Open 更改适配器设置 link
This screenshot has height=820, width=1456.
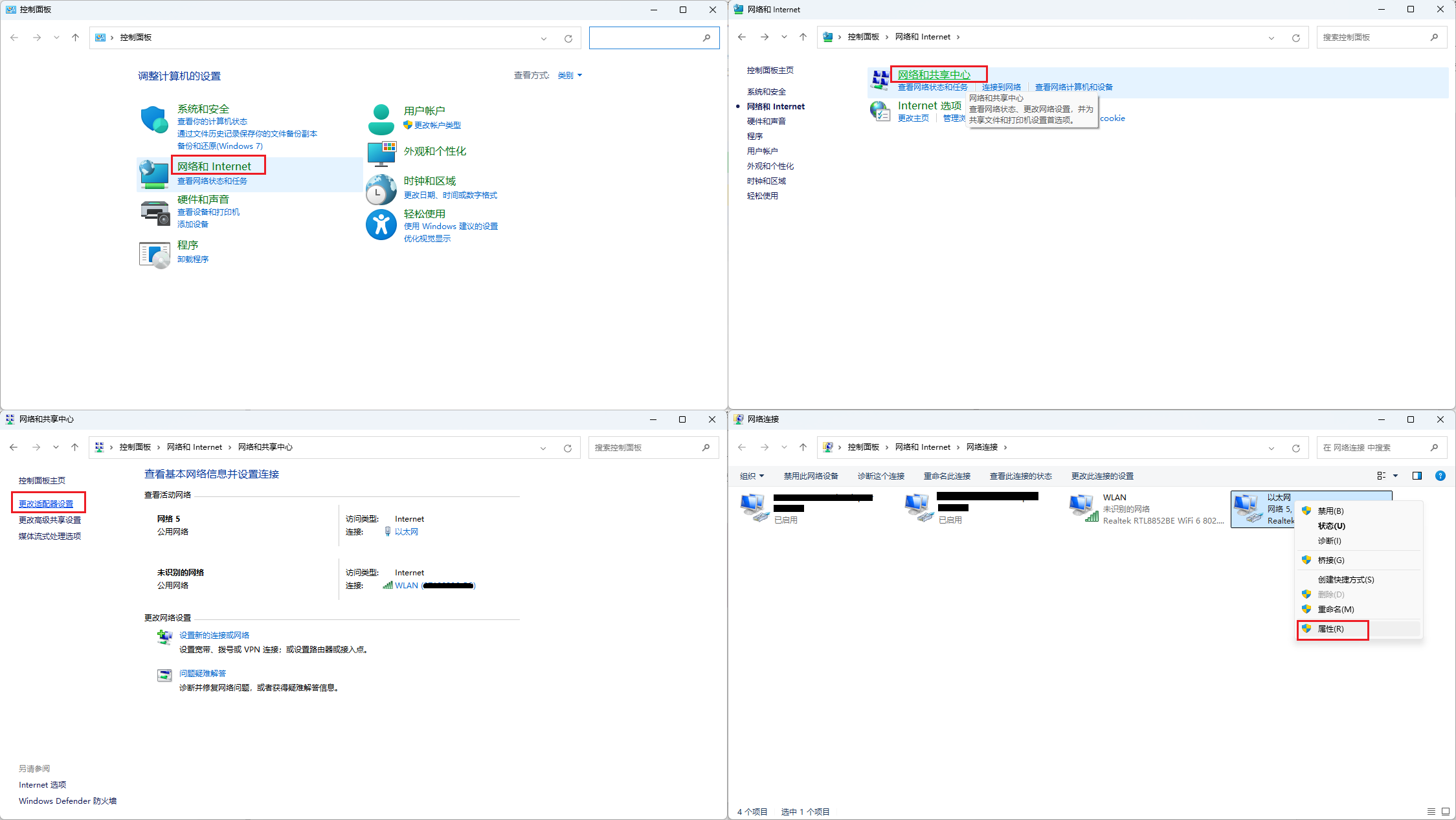click(46, 504)
